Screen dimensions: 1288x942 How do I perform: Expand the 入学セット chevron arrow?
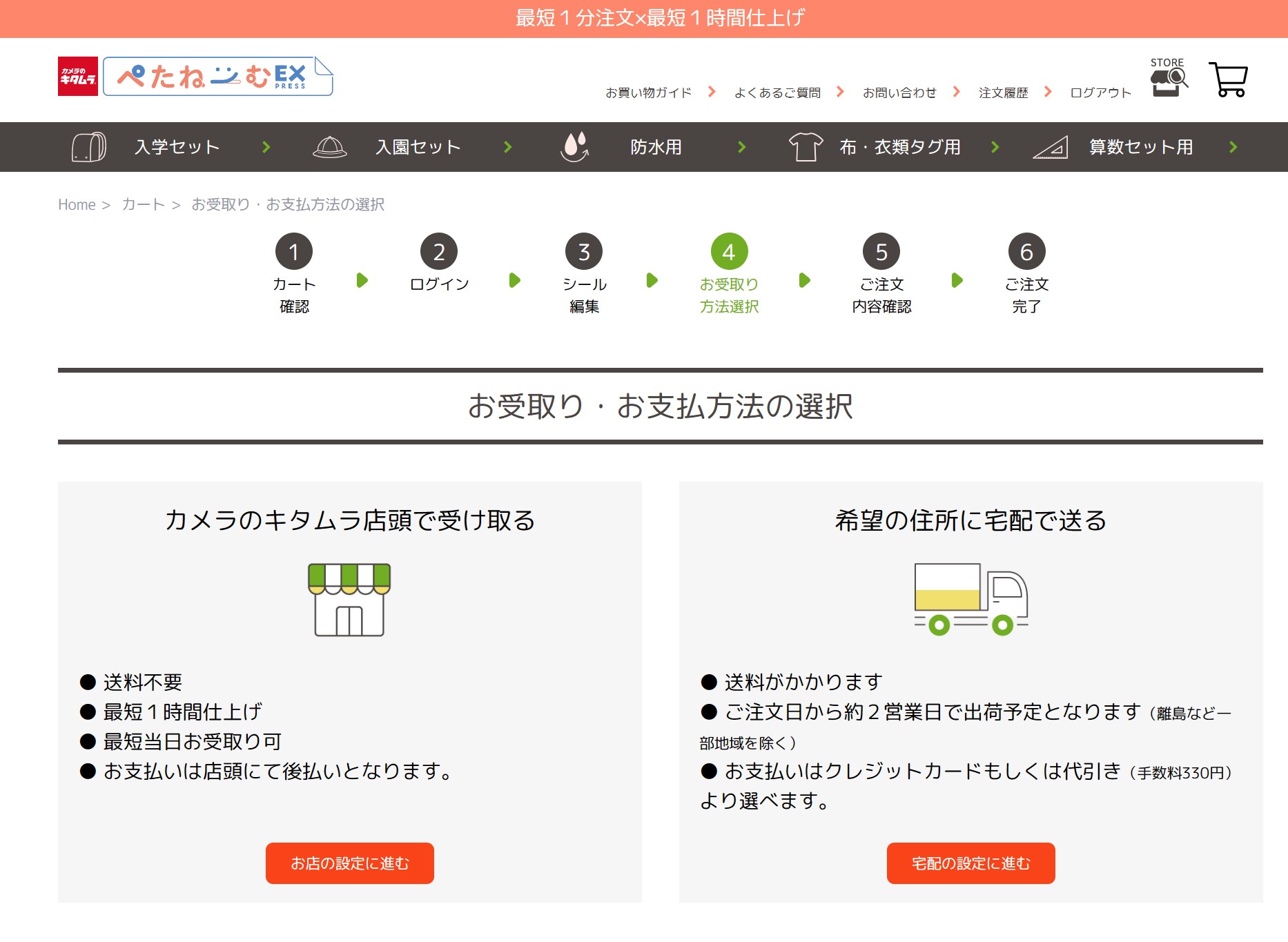tap(266, 147)
